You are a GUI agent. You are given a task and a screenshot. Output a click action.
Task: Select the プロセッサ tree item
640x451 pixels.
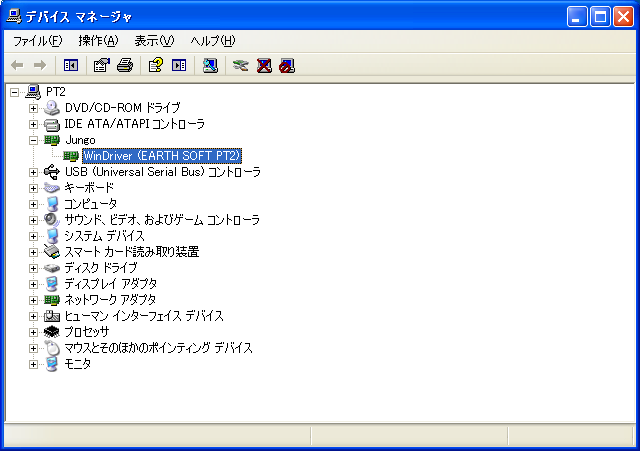[x=87, y=332]
